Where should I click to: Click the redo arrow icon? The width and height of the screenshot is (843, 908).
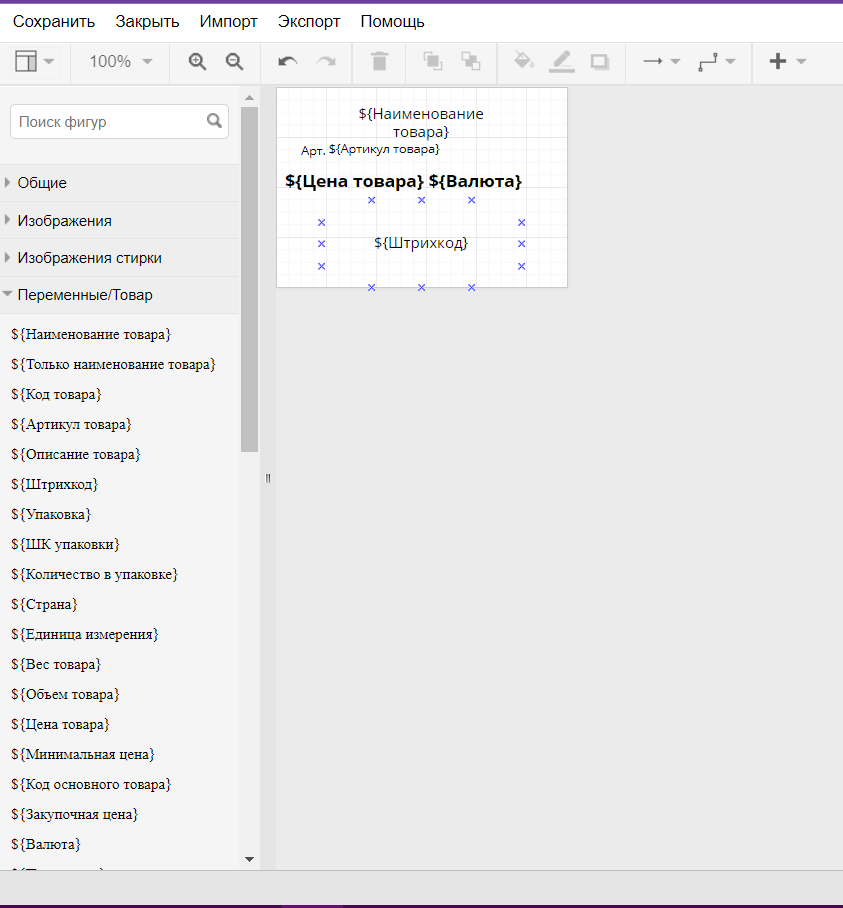(326, 61)
